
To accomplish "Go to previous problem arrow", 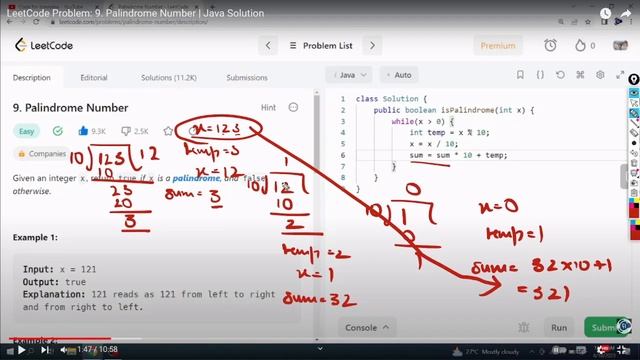I will click(268, 46).
